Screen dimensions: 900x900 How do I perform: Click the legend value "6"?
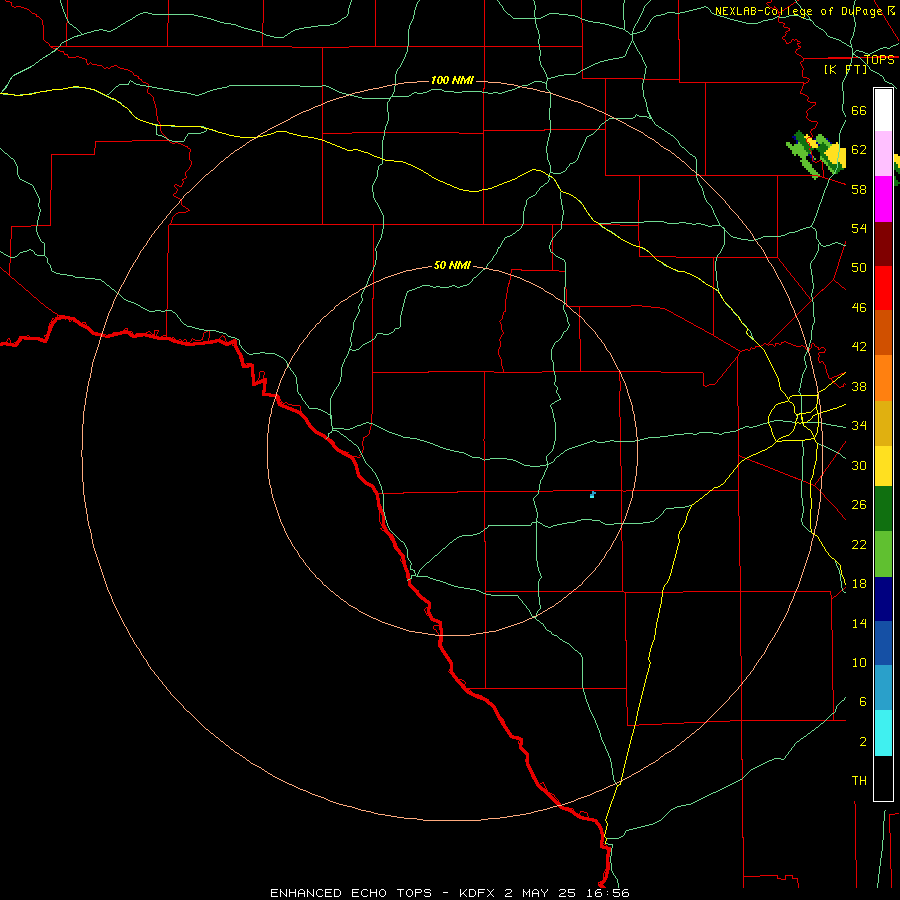[863, 702]
